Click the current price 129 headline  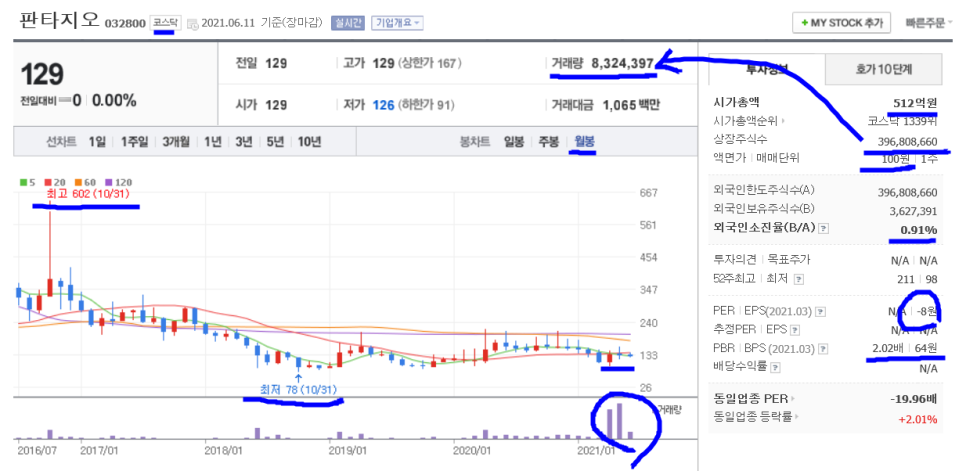click(x=43, y=74)
